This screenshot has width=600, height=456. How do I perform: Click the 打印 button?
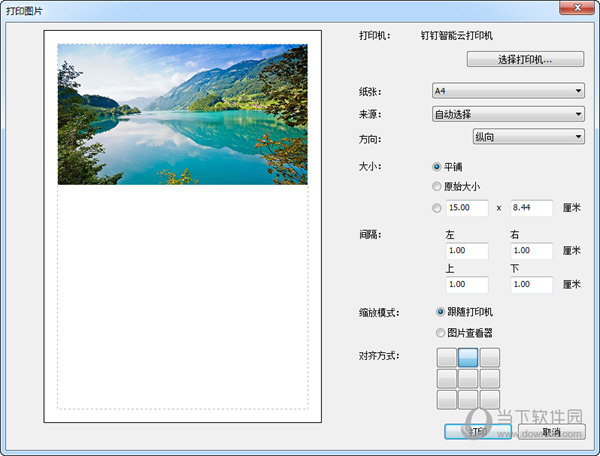(x=478, y=432)
